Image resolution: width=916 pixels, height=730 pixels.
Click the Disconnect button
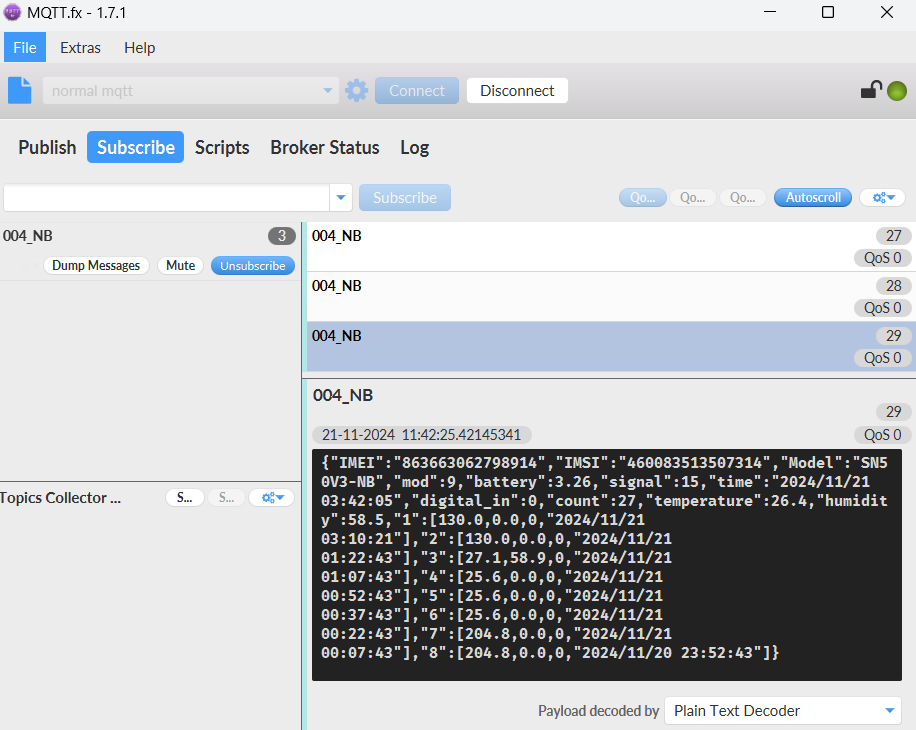517,91
